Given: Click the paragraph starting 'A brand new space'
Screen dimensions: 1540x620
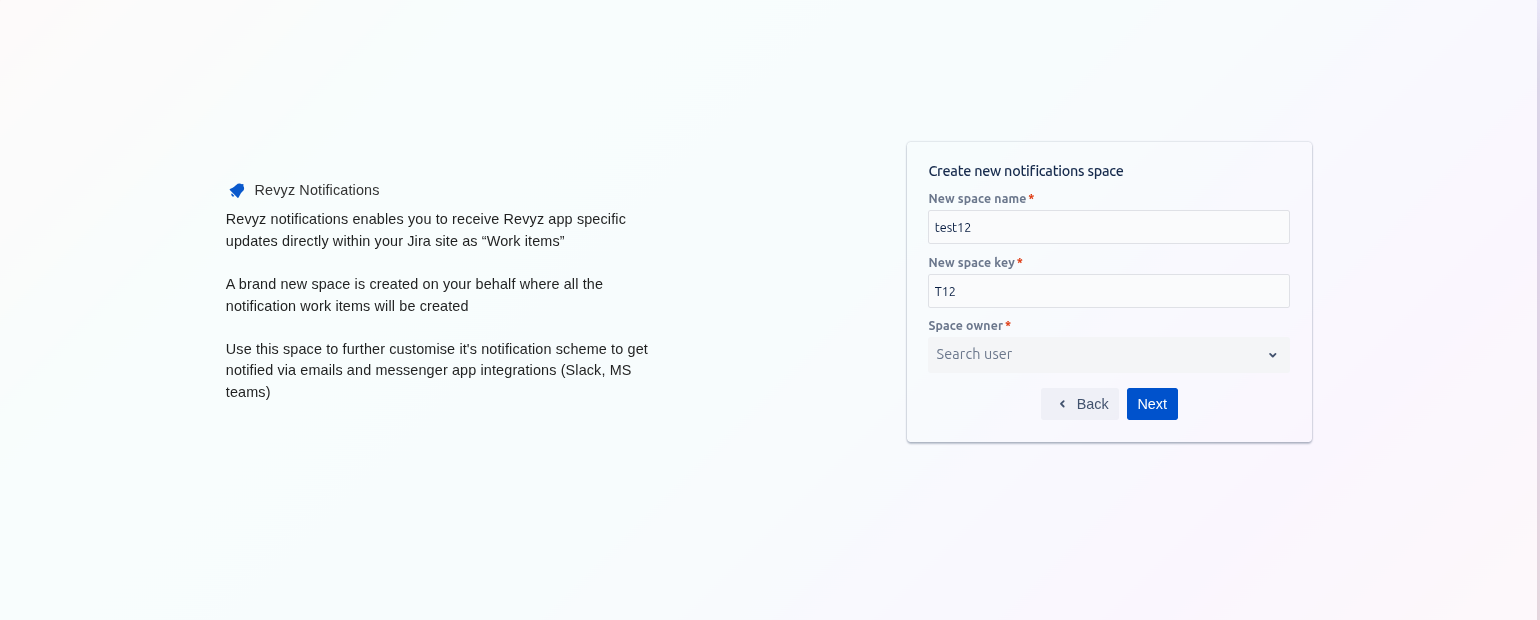Looking at the screenshot, I should coord(414,295).
